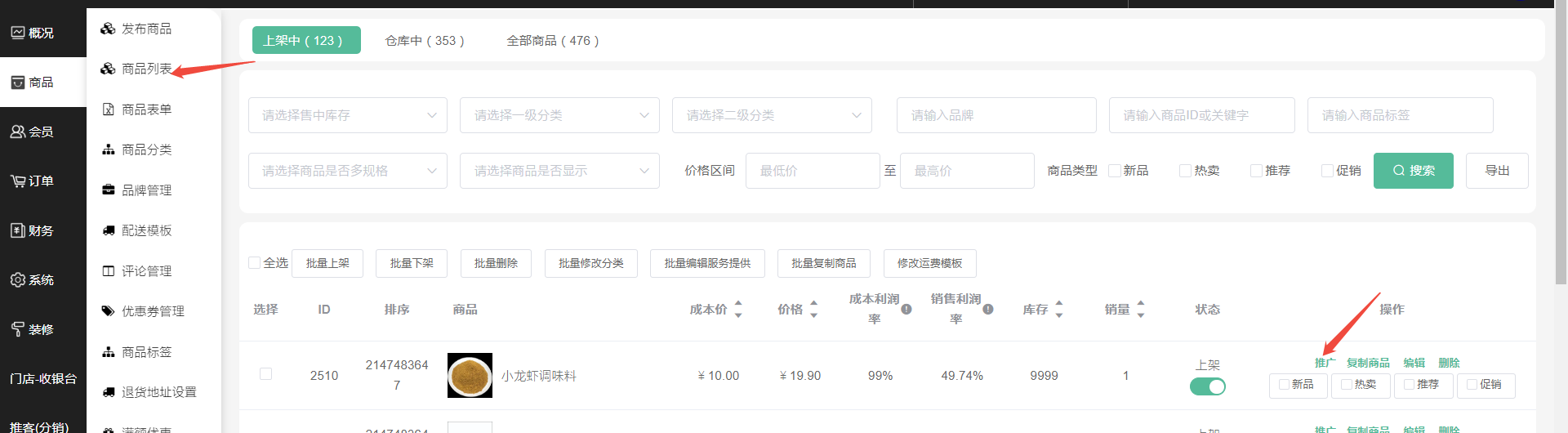
Task: Switch to the 仓库中 (353) tab
Action: [425, 41]
